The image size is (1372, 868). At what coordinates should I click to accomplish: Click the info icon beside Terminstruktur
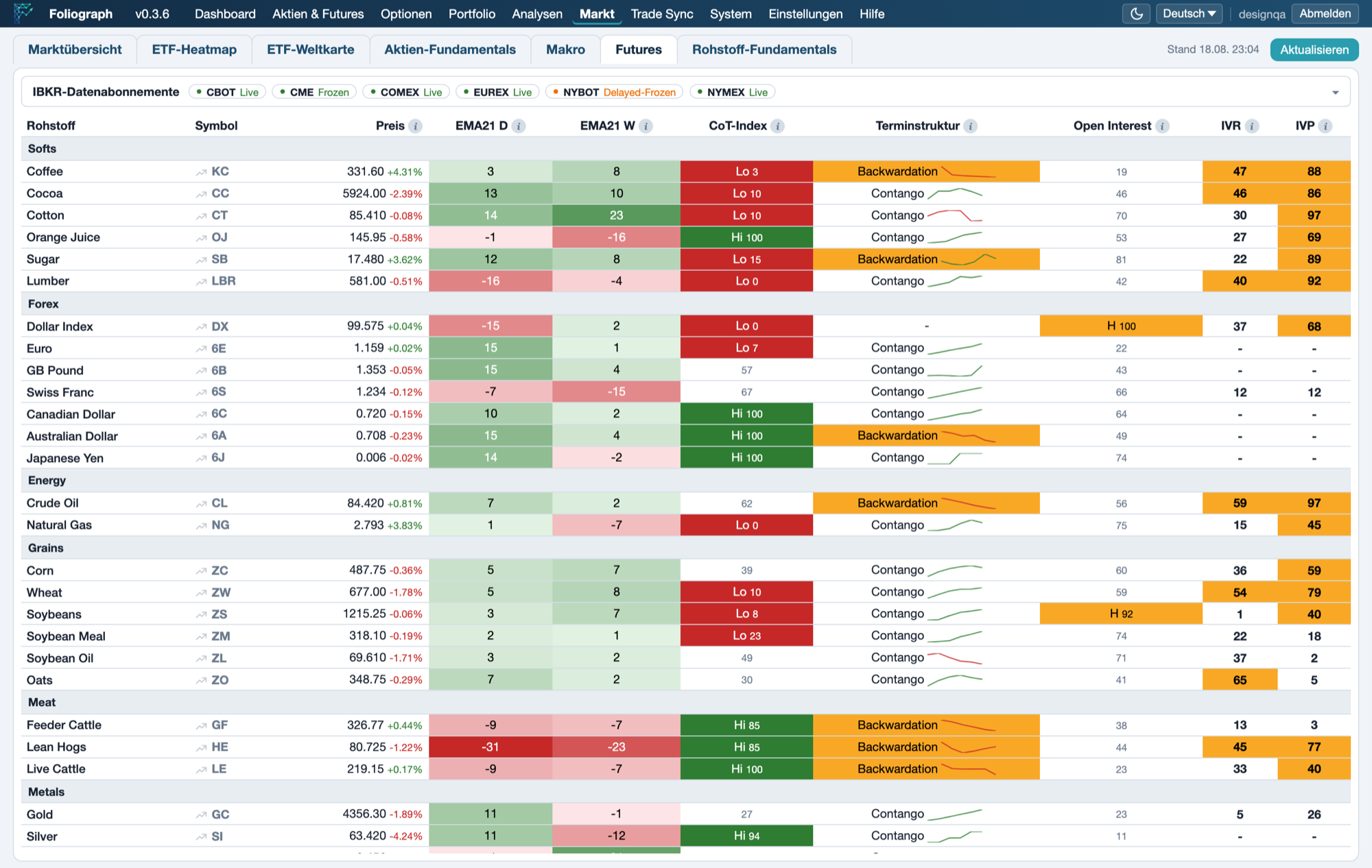tap(970, 126)
